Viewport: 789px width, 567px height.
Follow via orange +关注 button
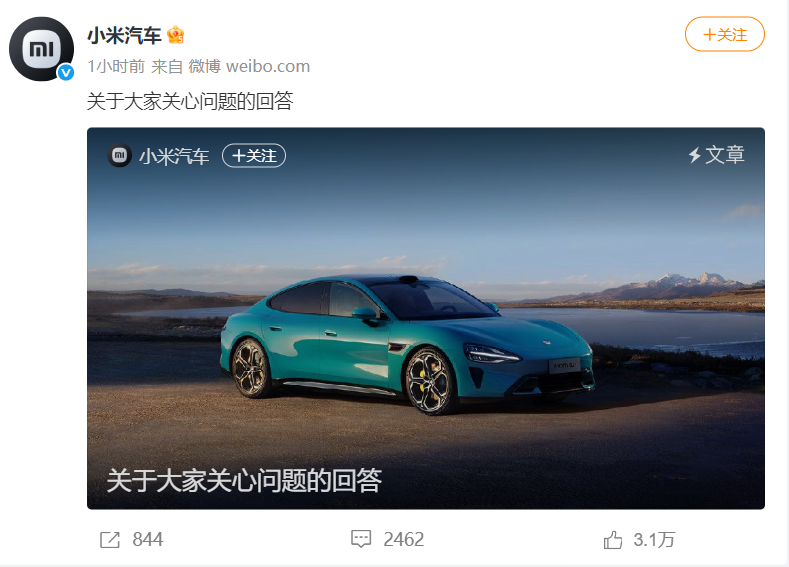[x=725, y=34]
